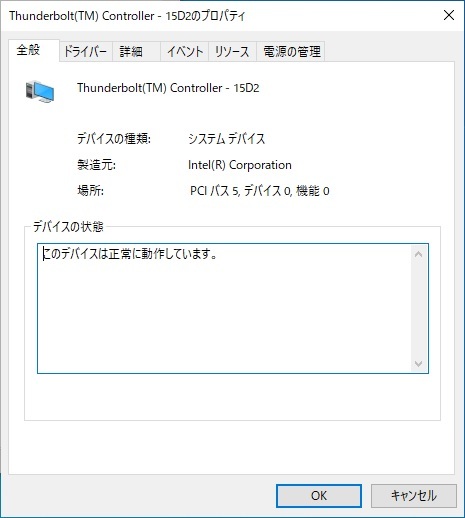Image resolution: width=465 pixels, height=518 pixels.
Task: Click the status box scrollbar track
Action: (x=419, y=309)
